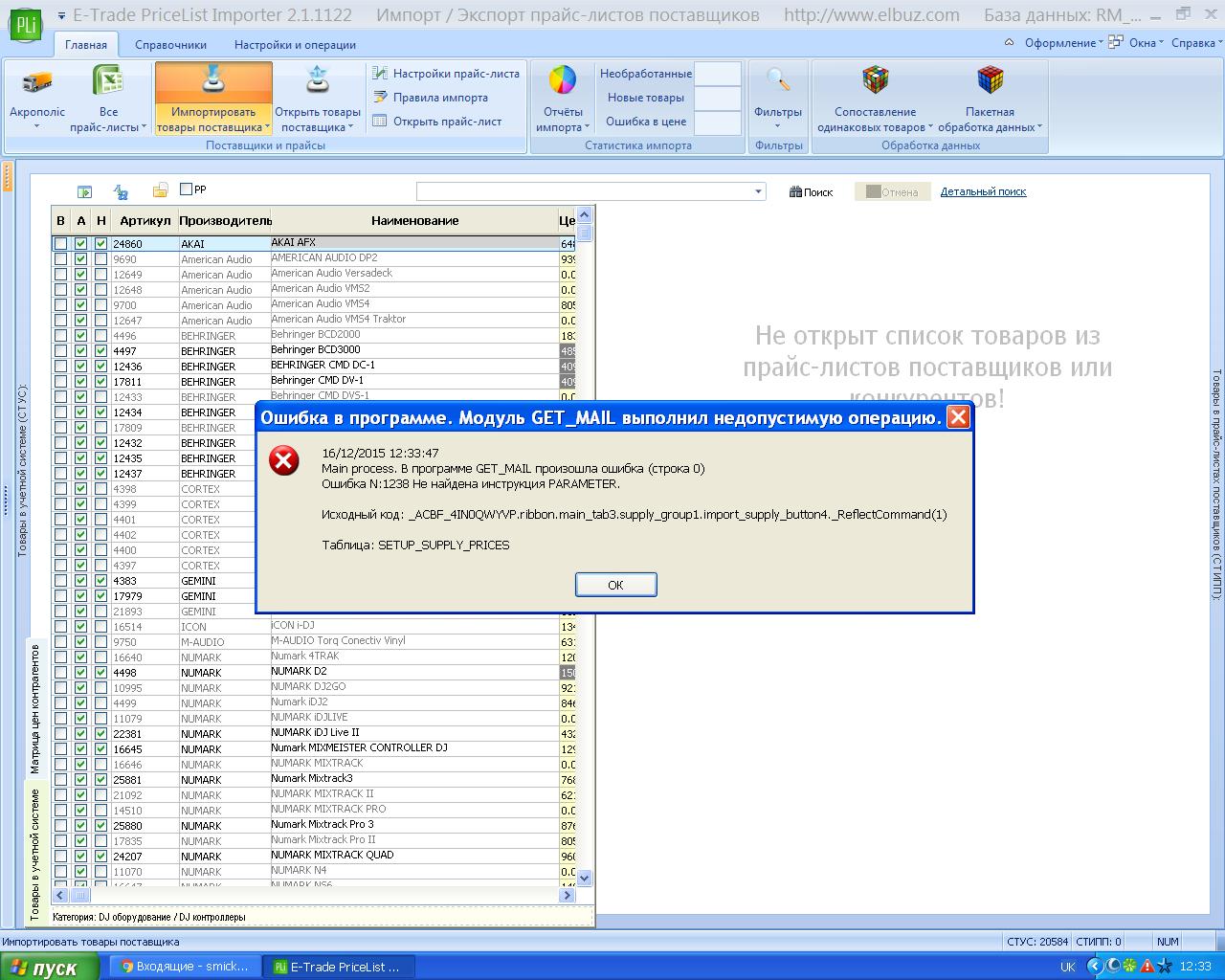The width and height of the screenshot is (1225, 980).
Task: Click the green flower tray icon
Action: [1130, 967]
